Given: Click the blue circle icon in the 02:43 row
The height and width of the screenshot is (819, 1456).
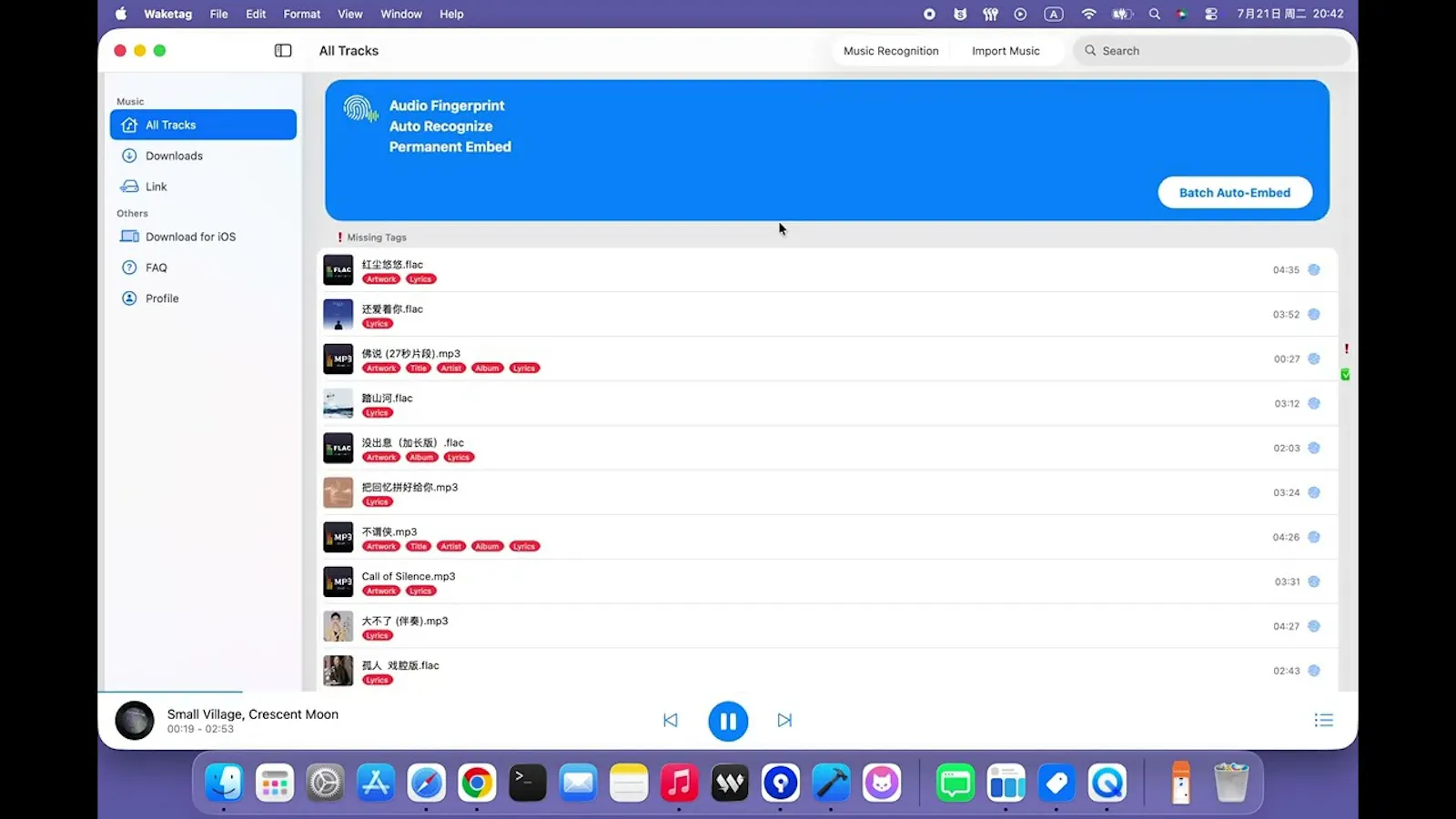Looking at the screenshot, I should [1314, 671].
